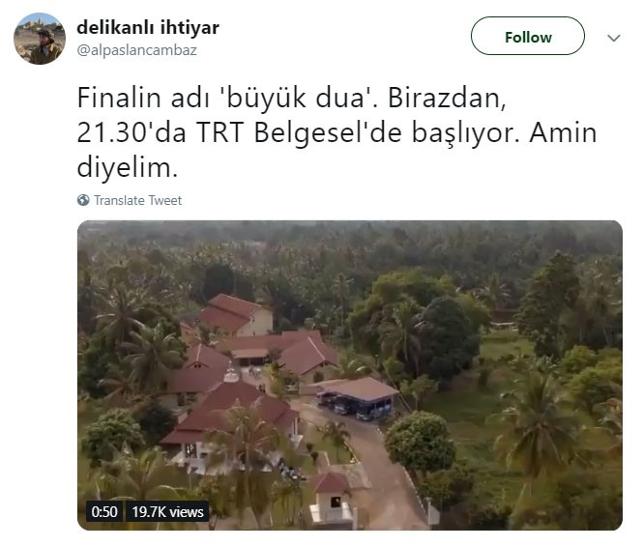Image resolution: width=643 pixels, height=546 pixels.
Task: Click the time '21.30'da' in the tweet
Action: pyautogui.click(x=132, y=133)
